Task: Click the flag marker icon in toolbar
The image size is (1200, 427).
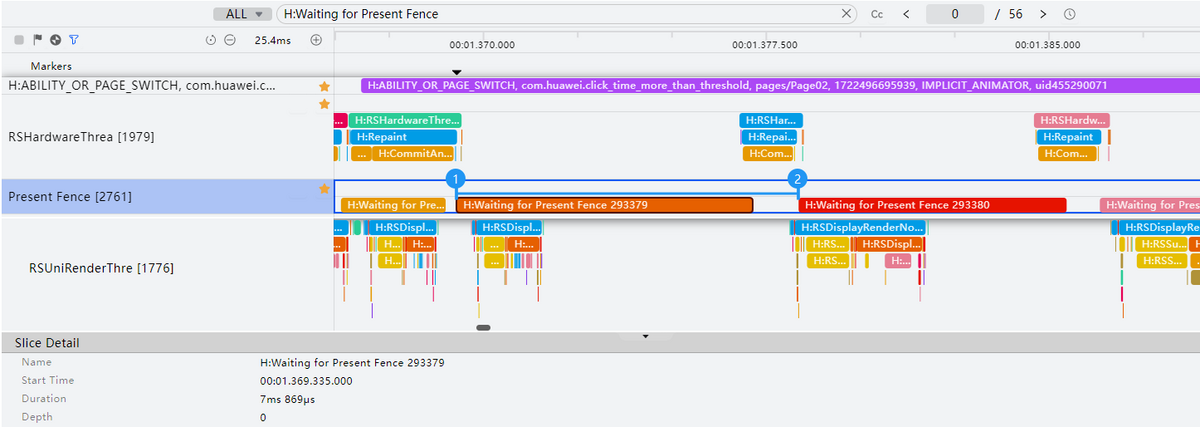Action: [x=38, y=40]
